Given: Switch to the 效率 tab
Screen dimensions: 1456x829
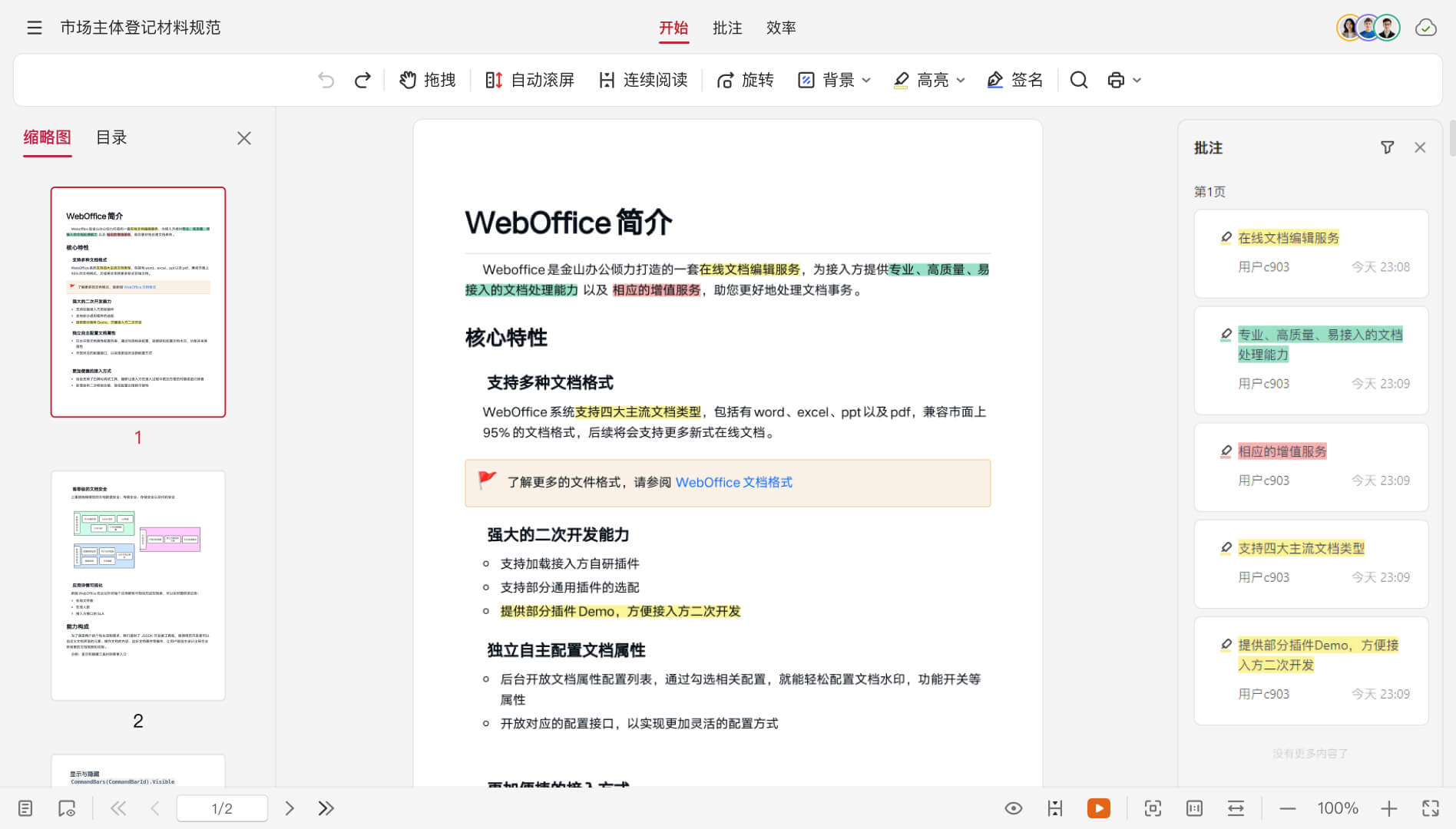Looking at the screenshot, I should [781, 28].
